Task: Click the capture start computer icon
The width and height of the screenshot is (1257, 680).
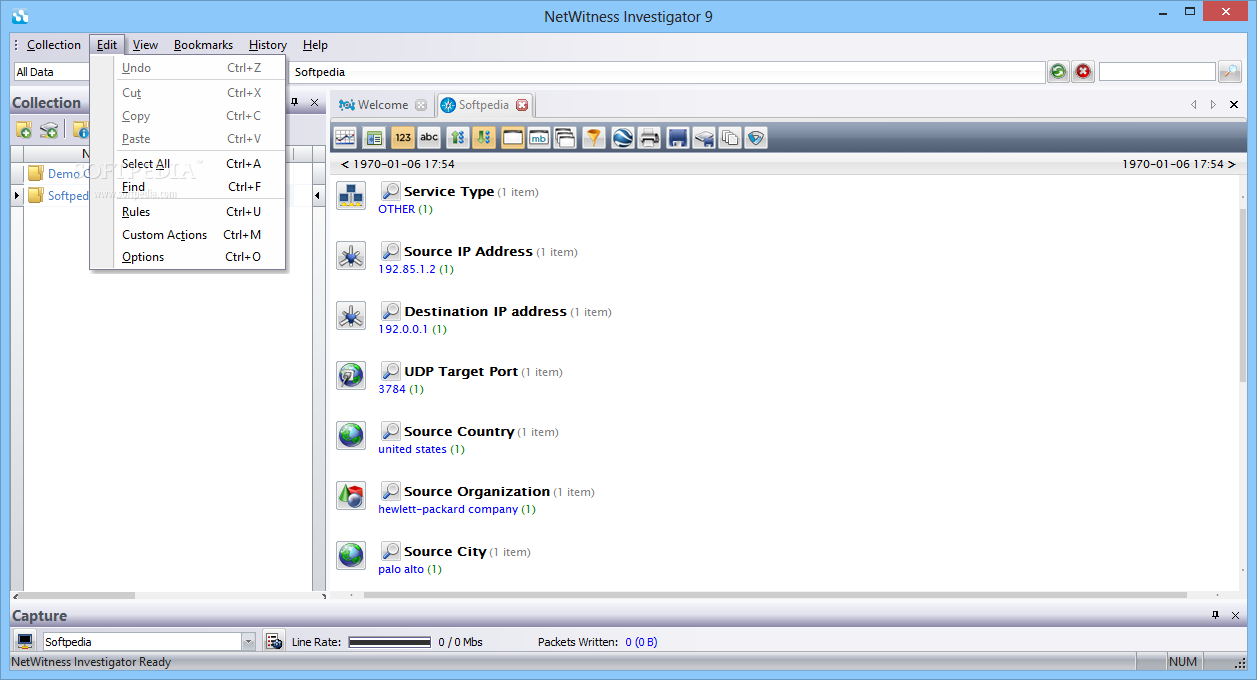Action: pos(25,641)
